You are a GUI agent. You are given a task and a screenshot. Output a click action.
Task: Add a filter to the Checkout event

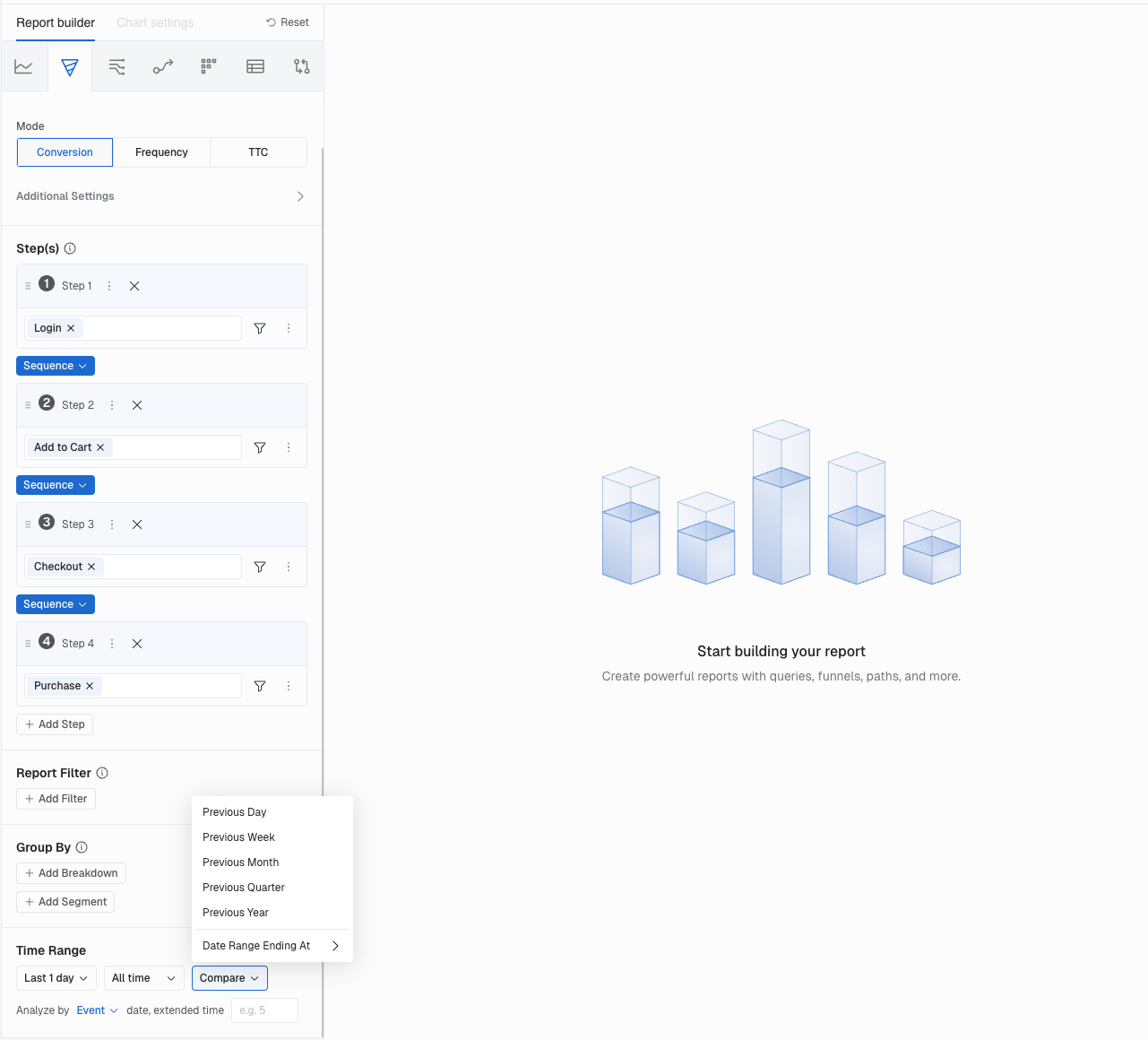click(x=260, y=567)
